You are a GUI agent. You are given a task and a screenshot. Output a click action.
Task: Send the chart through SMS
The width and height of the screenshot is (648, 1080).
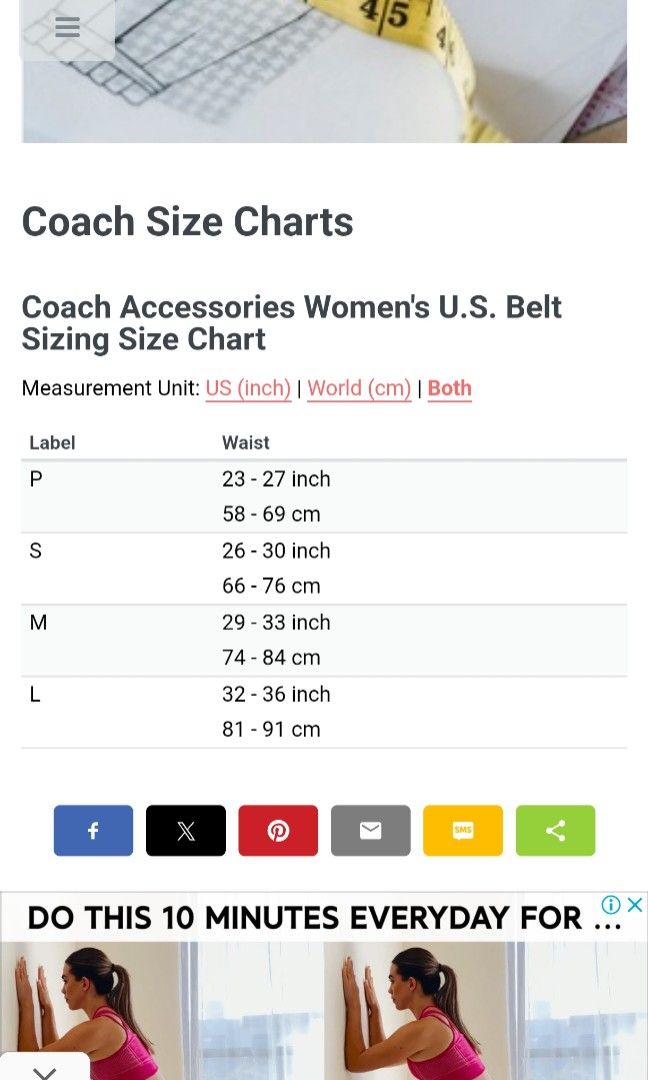pos(463,830)
